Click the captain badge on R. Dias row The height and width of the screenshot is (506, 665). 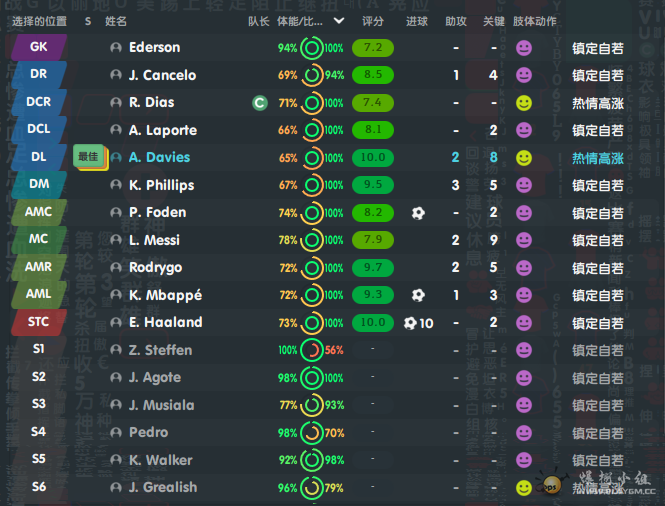[x=259, y=102]
